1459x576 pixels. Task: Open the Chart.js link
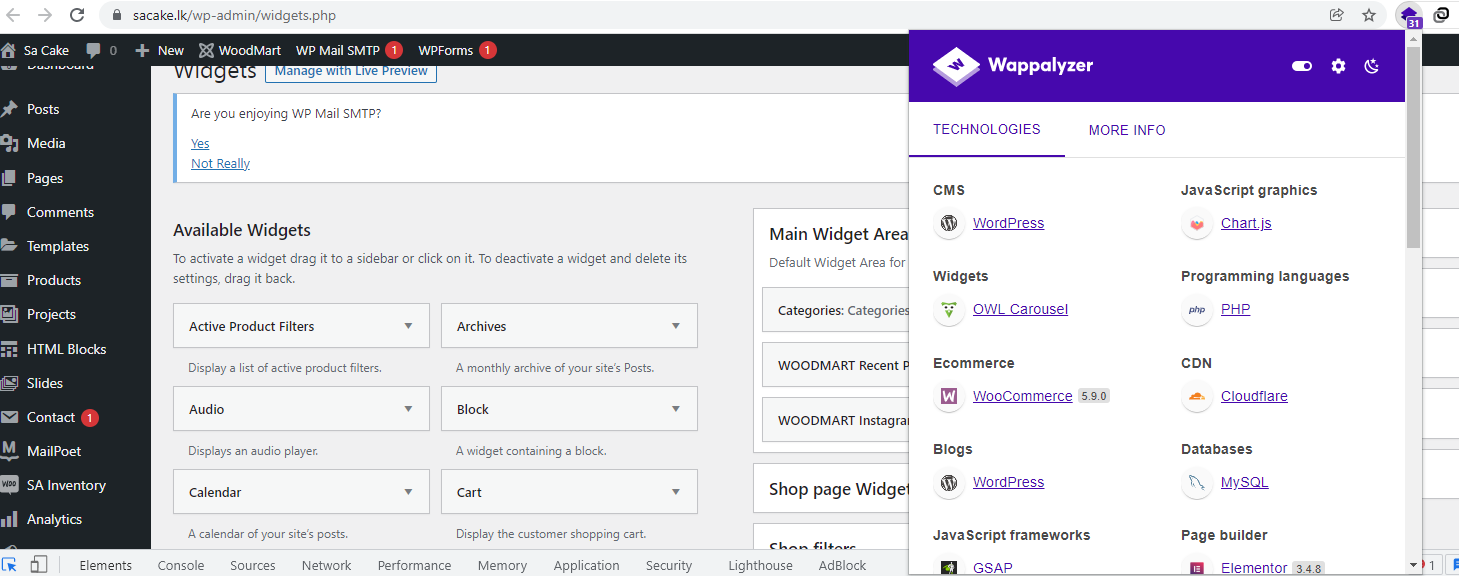click(1246, 223)
